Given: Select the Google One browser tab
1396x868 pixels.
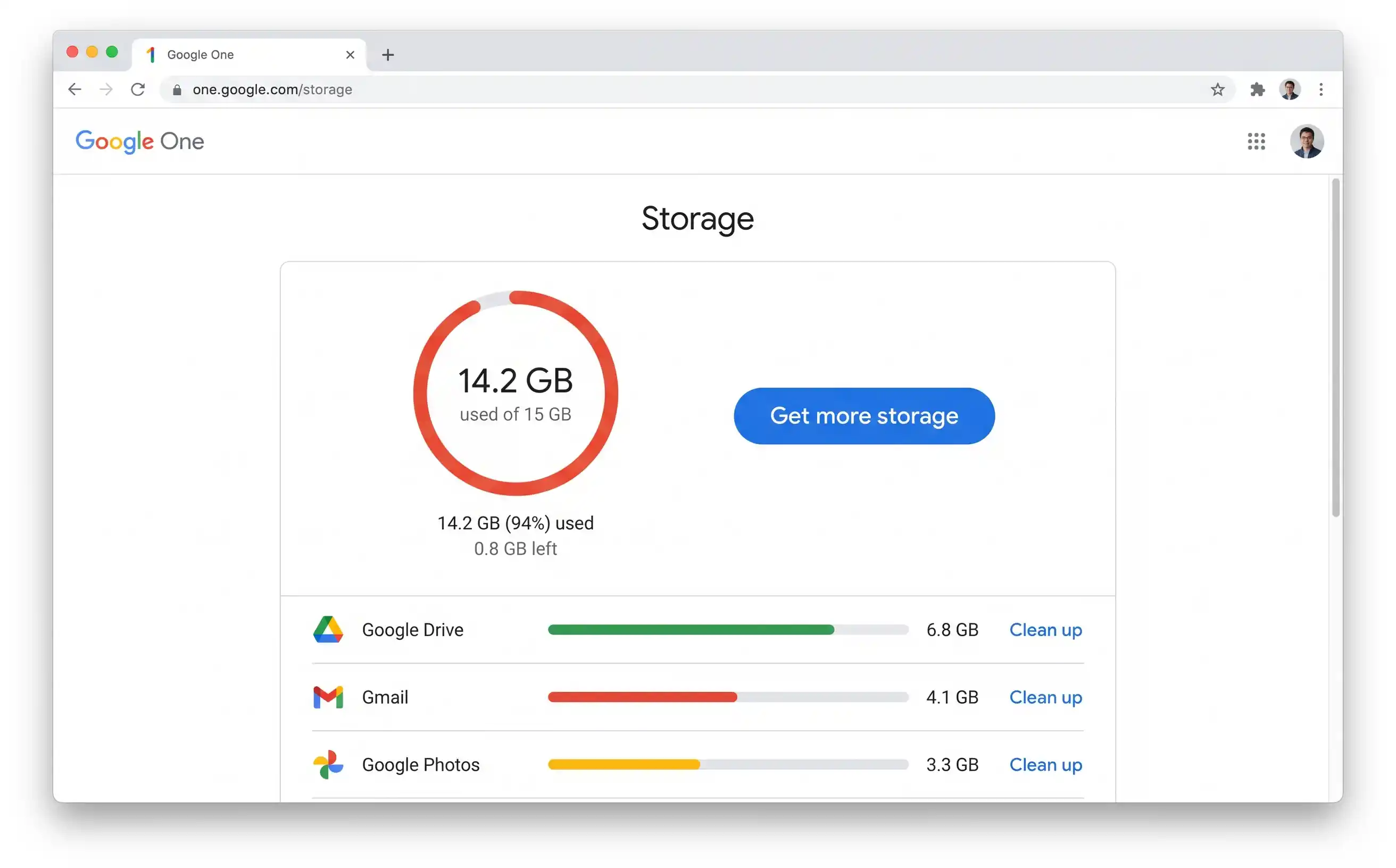Looking at the screenshot, I should 249,55.
